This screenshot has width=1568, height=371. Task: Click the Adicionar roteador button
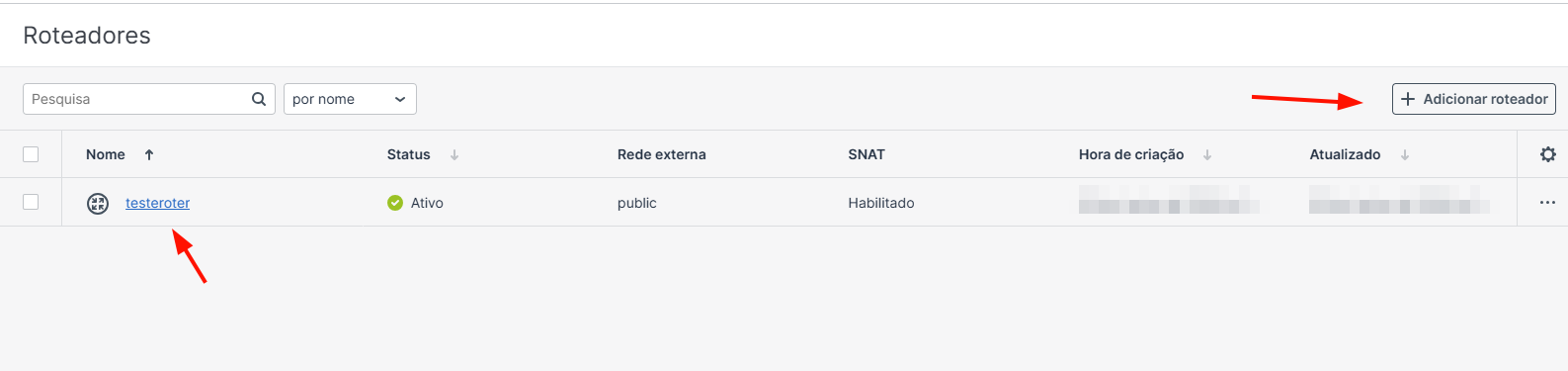(1474, 99)
